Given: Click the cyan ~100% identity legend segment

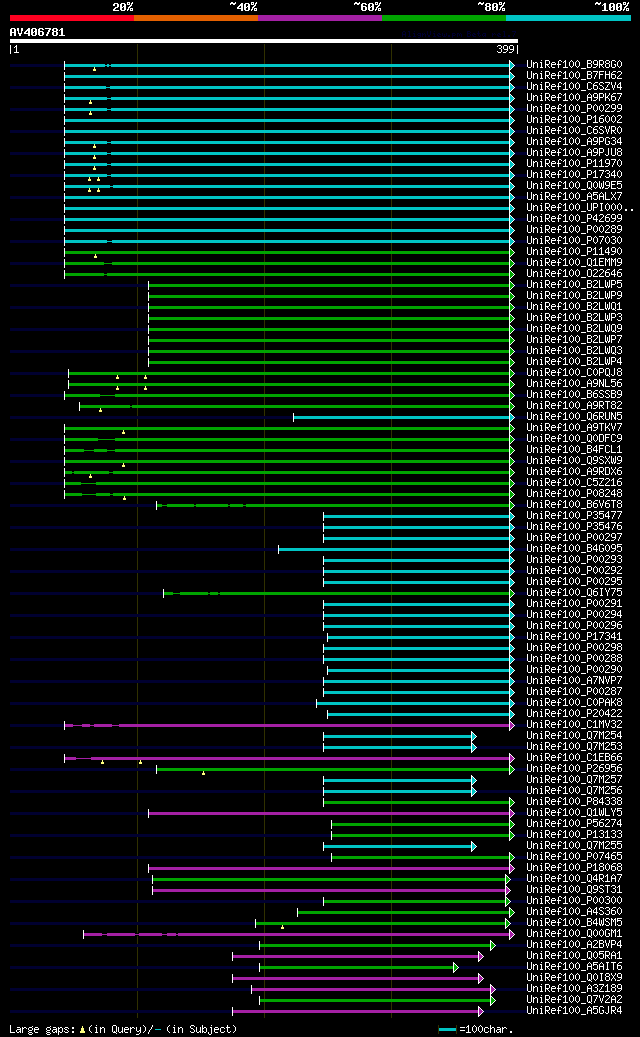Looking at the screenshot, I should 568,18.
